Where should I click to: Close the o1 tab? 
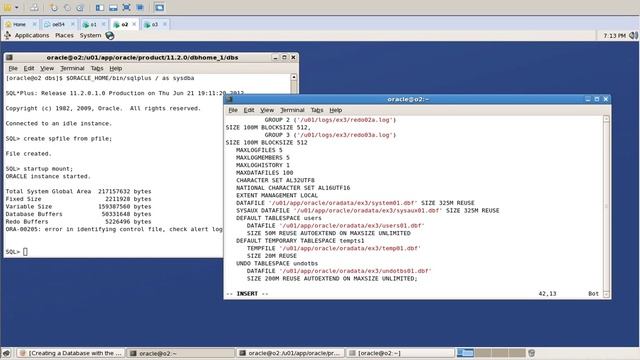pyautogui.click(x=103, y=24)
